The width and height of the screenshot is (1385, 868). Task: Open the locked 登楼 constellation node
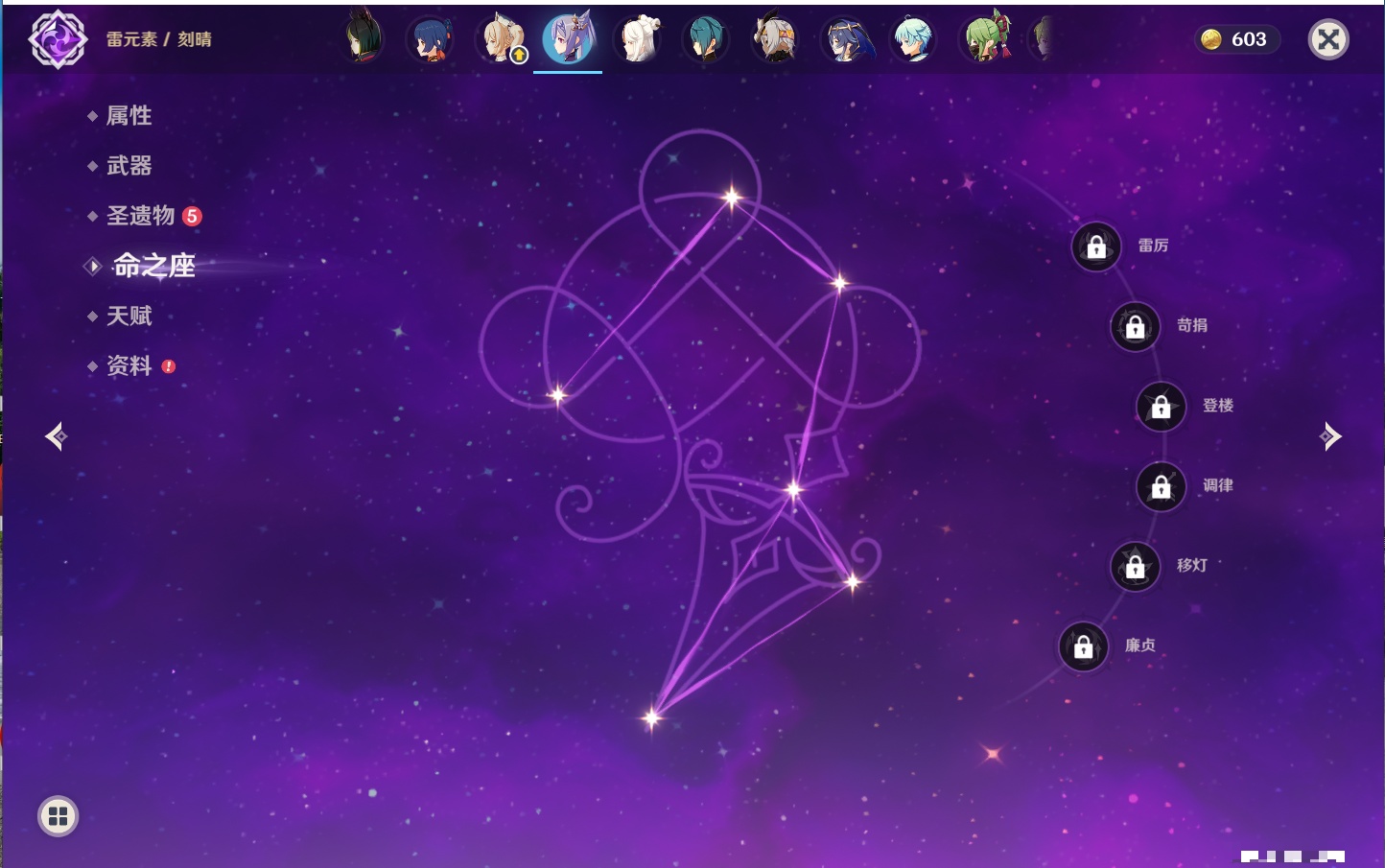coord(1162,406)
